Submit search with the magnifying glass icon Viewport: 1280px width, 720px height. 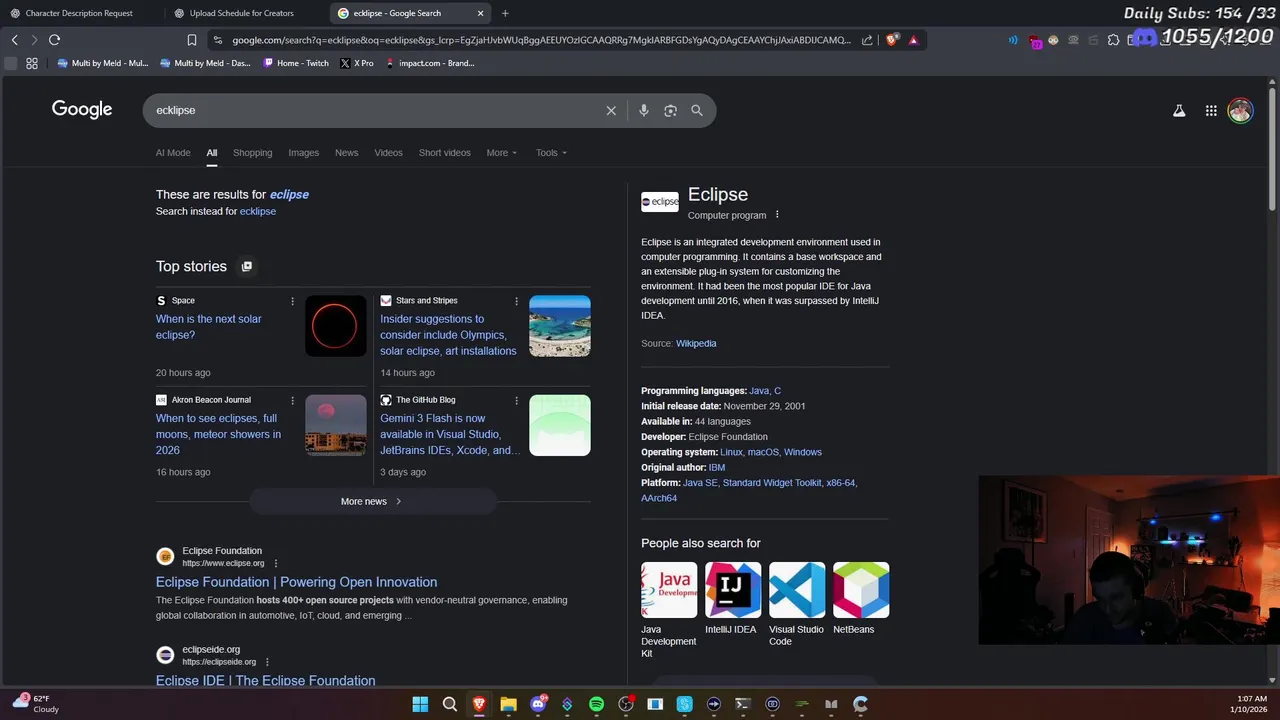(697, 111)
